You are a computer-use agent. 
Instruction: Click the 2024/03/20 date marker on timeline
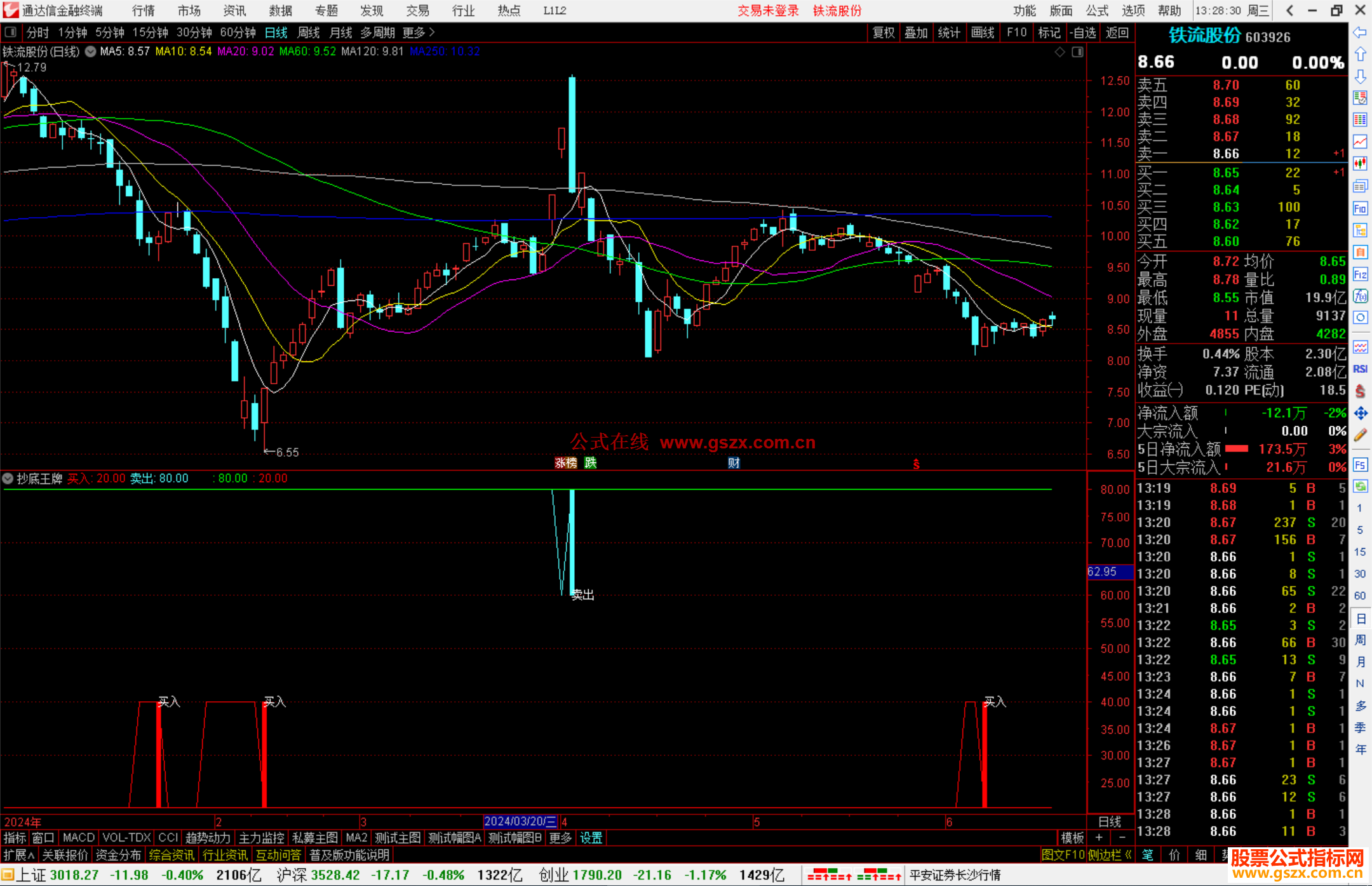[520, 821]
